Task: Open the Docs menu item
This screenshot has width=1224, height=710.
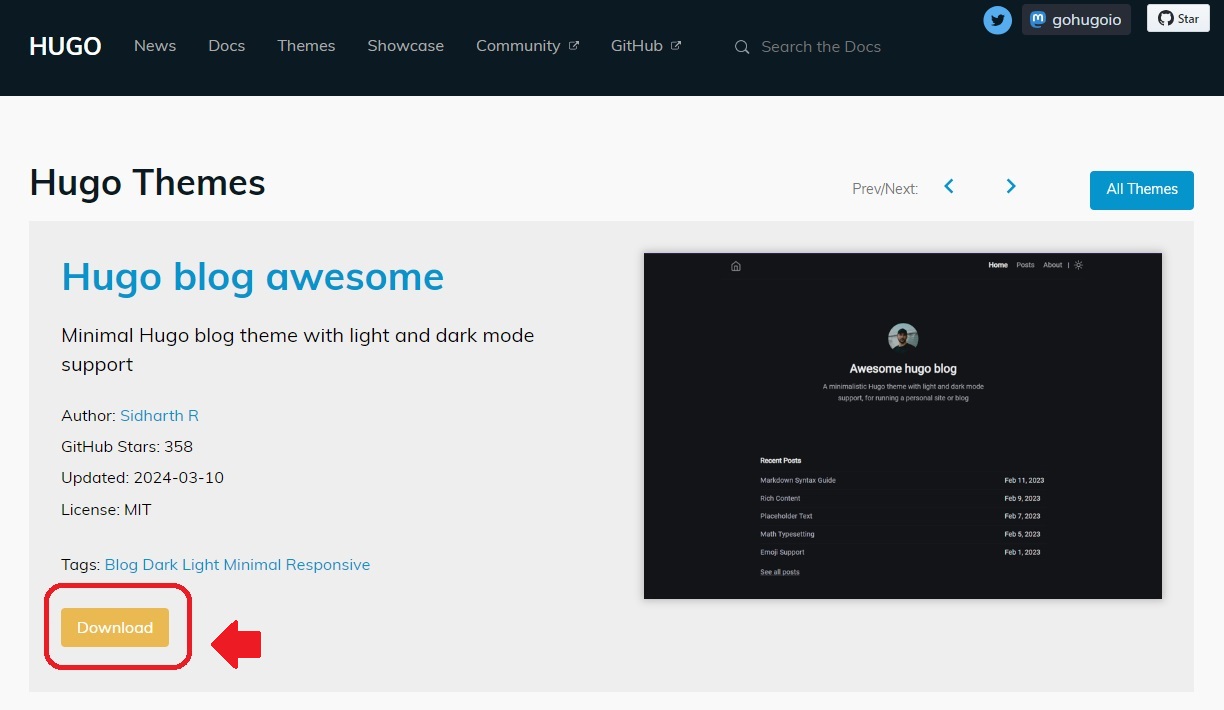Action: click(x=227, y=46)
